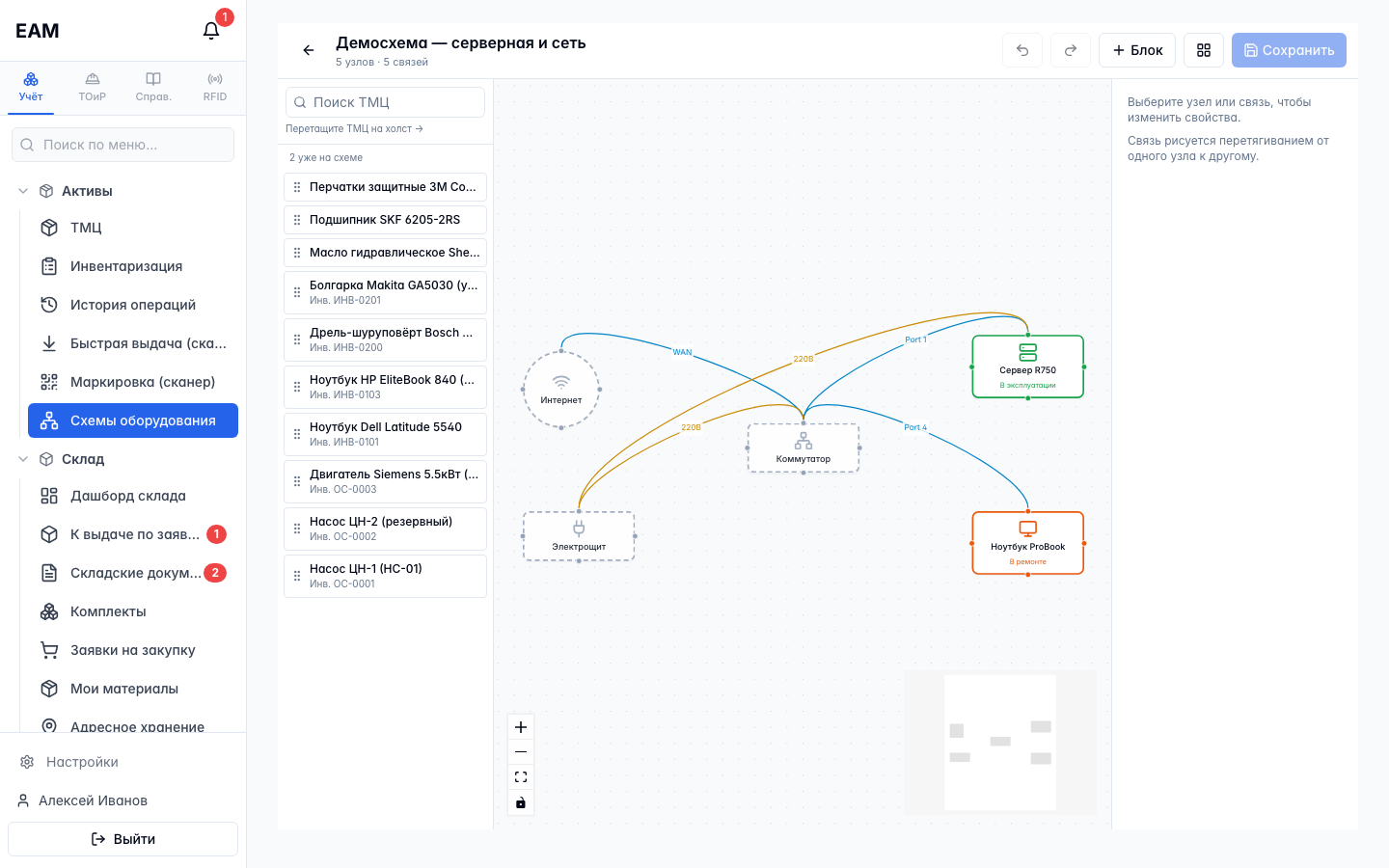Viewport: 1389px width, 868px height.
Task: Add a new Блок
Action: point(1137,50)
